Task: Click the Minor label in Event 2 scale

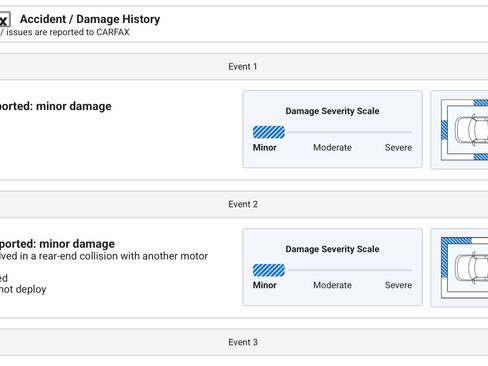Action: 265,285
